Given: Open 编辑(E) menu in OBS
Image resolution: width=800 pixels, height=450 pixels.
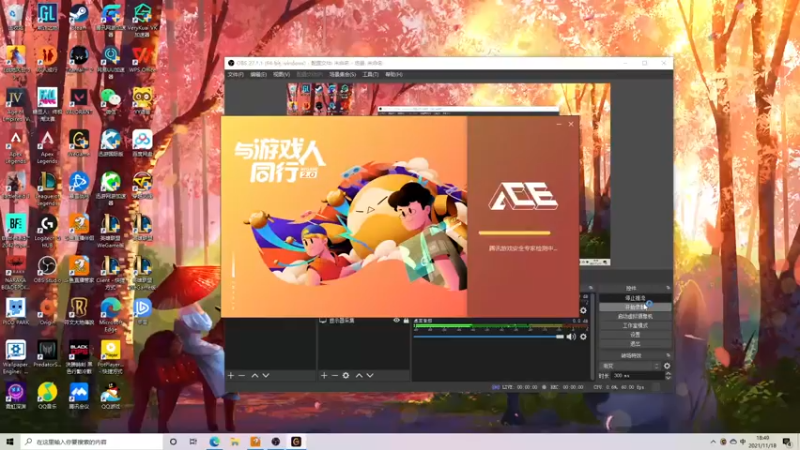Looking at the screenshot, I should pos(258,74).
